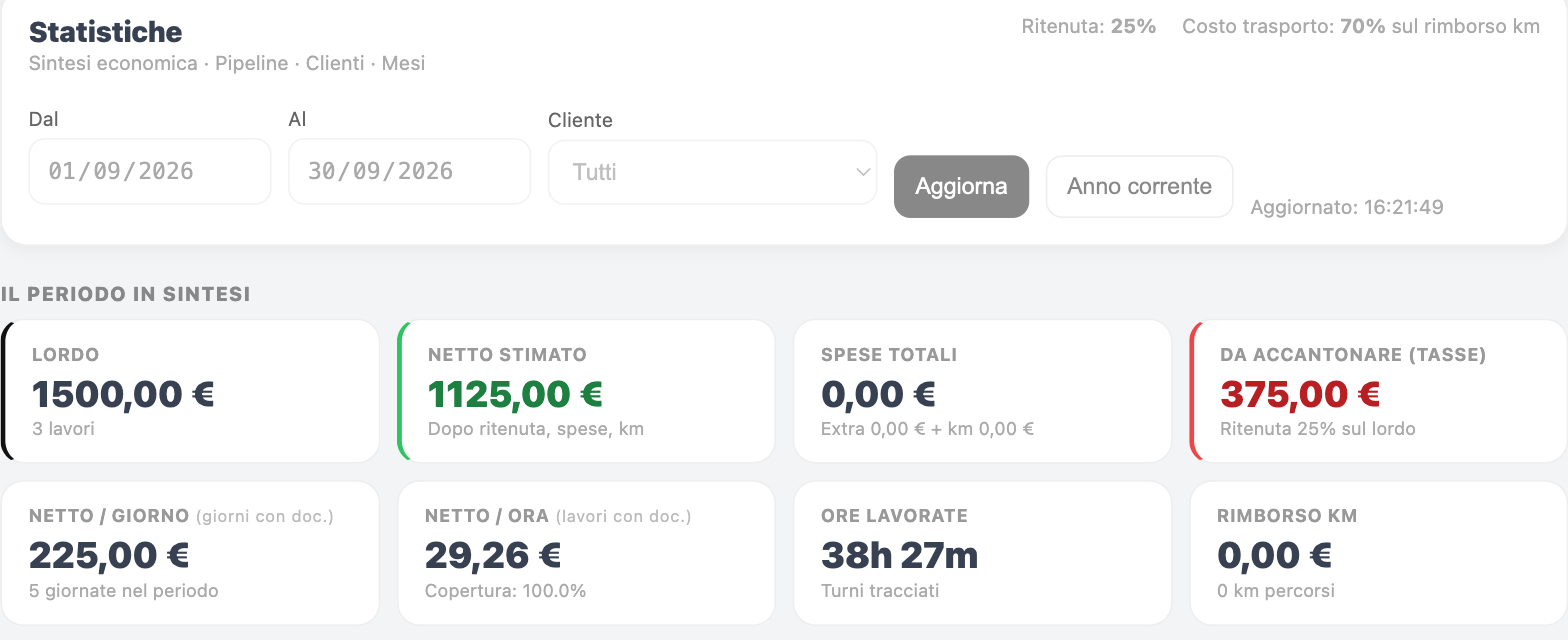Click the Netto / ora 29,26 € card
Screen dimensions: 1568x640
pos(586,553)
